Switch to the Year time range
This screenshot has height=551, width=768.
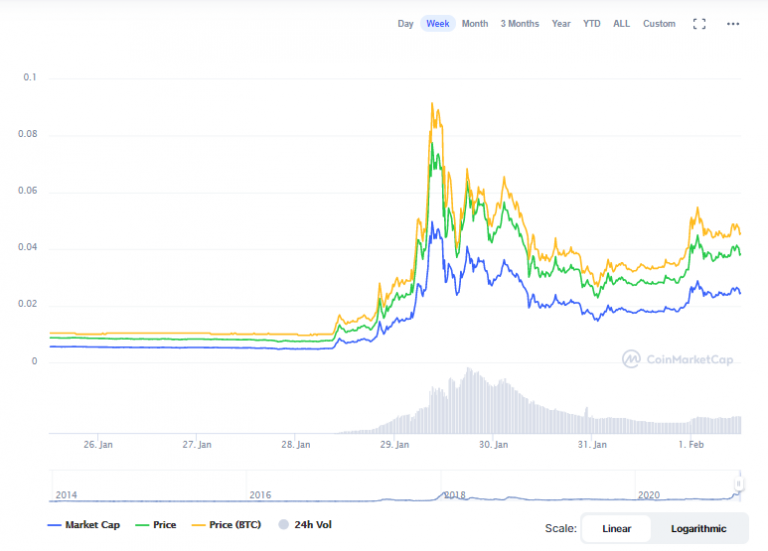pyautogui.click(x=561, y=24)
